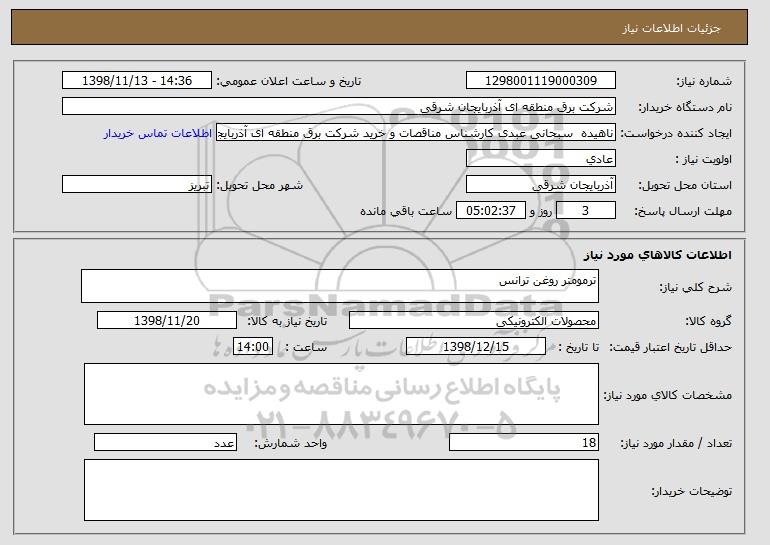
Task: Click the شماره نیاز field 1298001119000309
Action: click(x=541, y=81)
